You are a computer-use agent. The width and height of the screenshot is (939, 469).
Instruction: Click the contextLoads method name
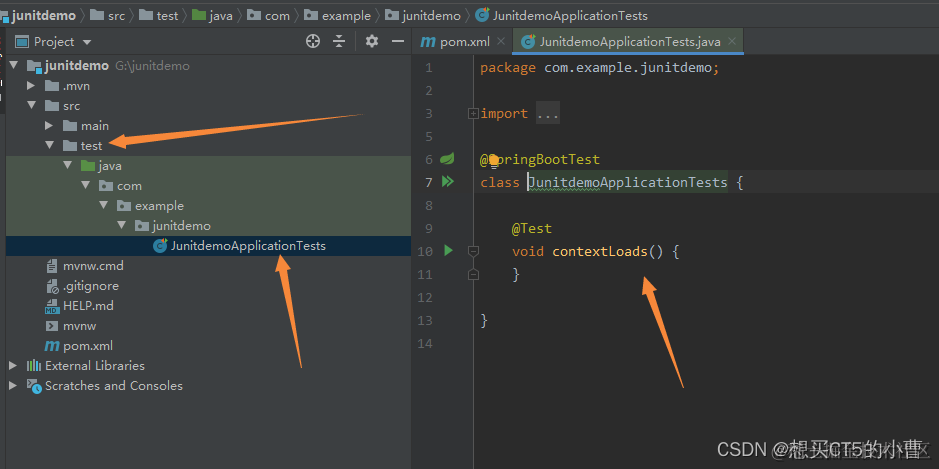(x=599, y=251)
